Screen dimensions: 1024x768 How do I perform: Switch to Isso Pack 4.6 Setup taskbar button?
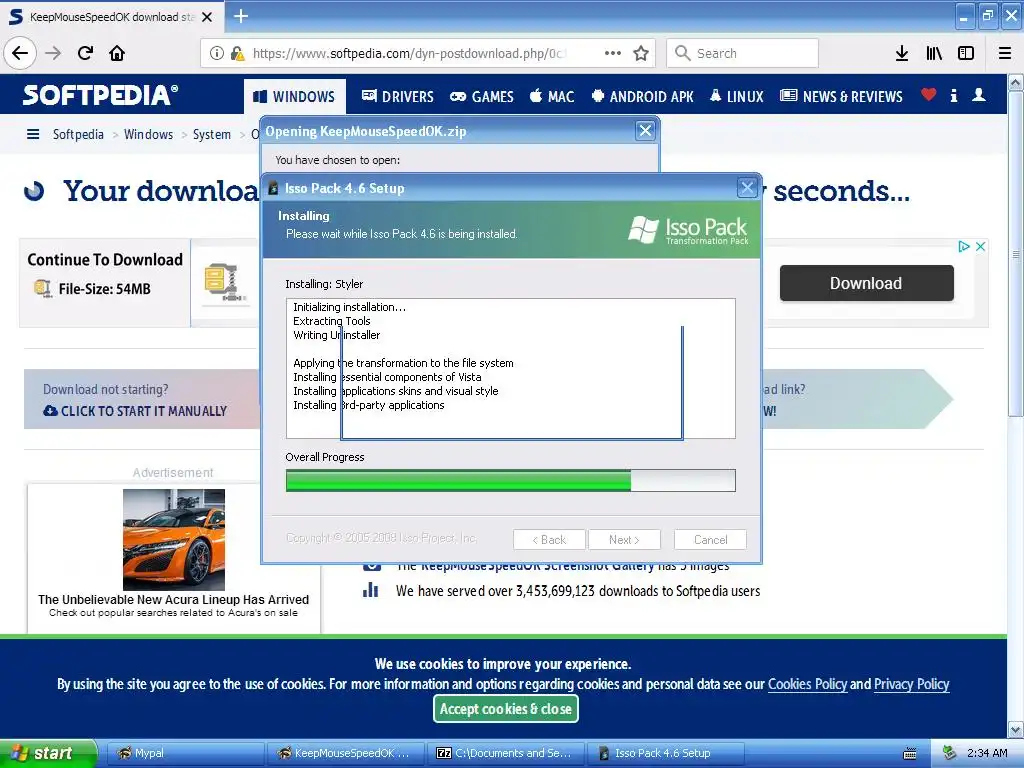point(665,753)
